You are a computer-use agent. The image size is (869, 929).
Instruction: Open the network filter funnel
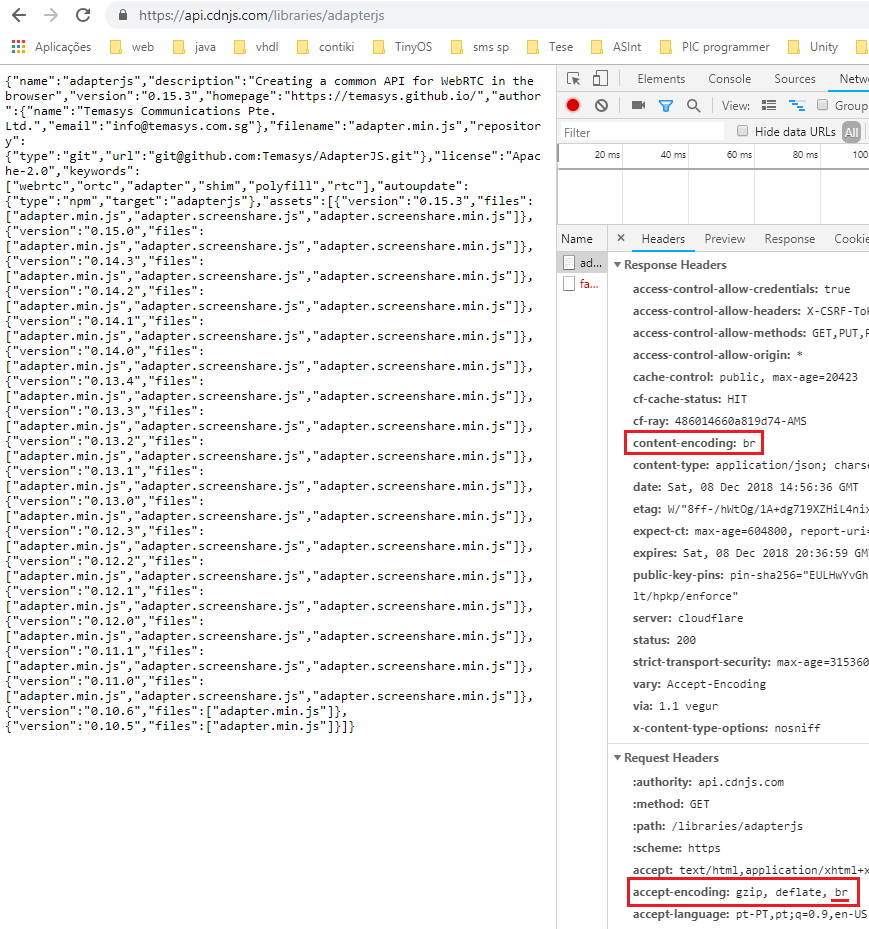(x=665, y=104)
